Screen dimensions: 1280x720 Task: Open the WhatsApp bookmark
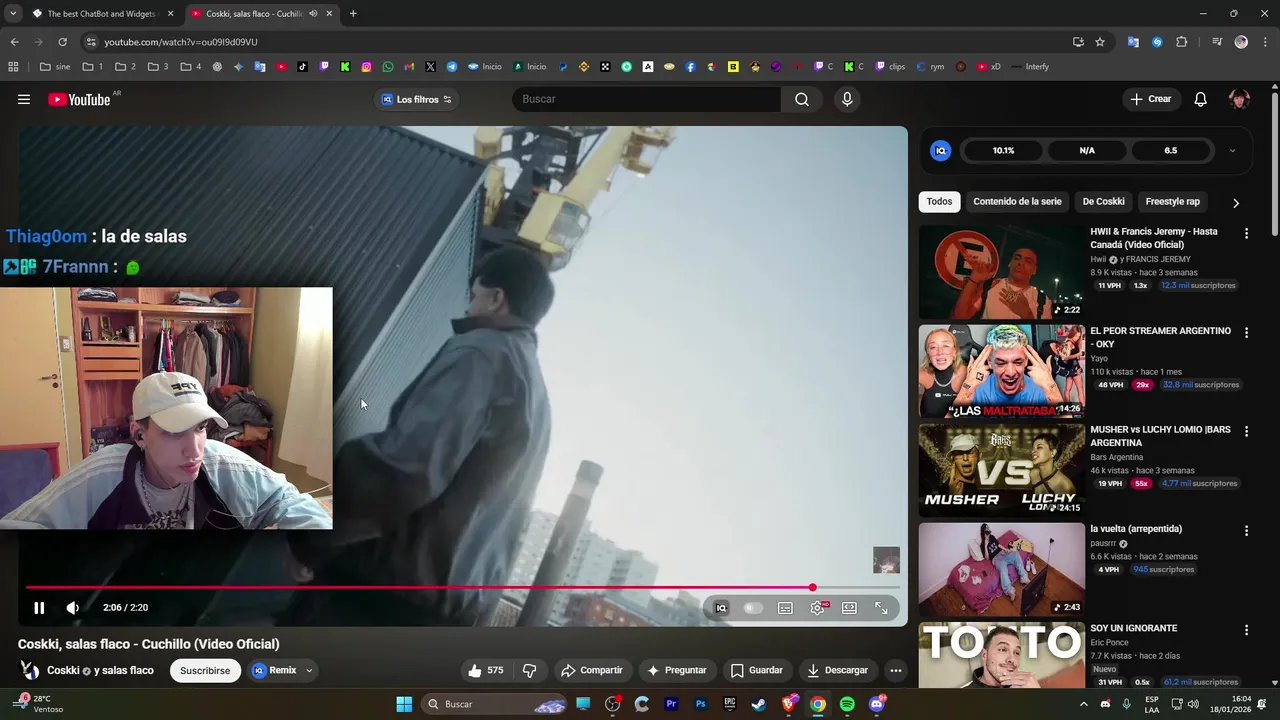pyautogui.click(x=388, y=67)
